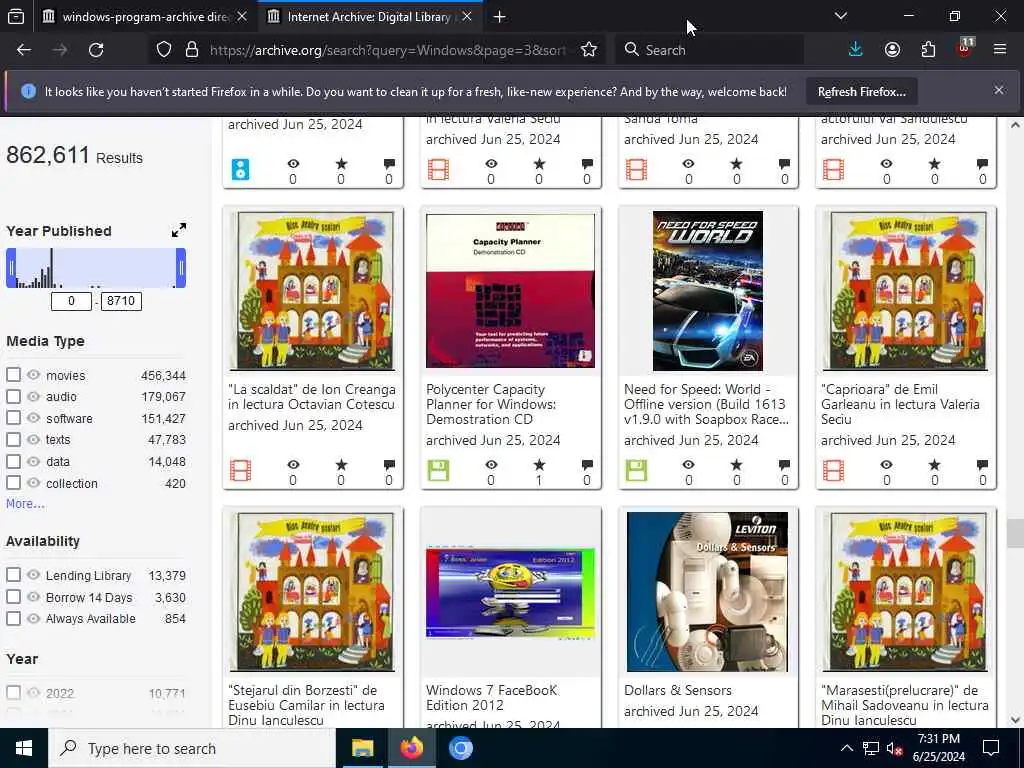Open the Dollars & Sensors title link

[678, 690]
